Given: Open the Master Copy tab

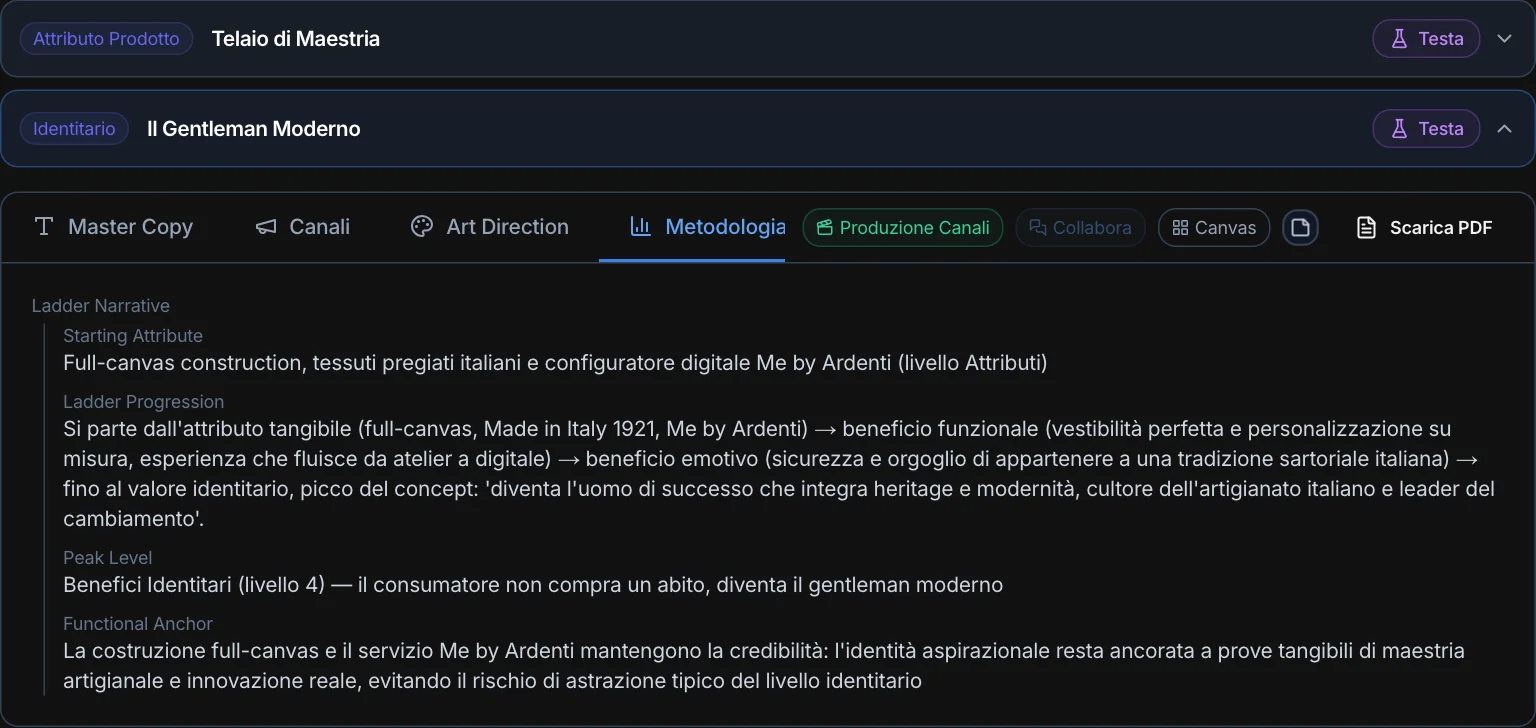Looking at the screenshot, I should point(113,227).
